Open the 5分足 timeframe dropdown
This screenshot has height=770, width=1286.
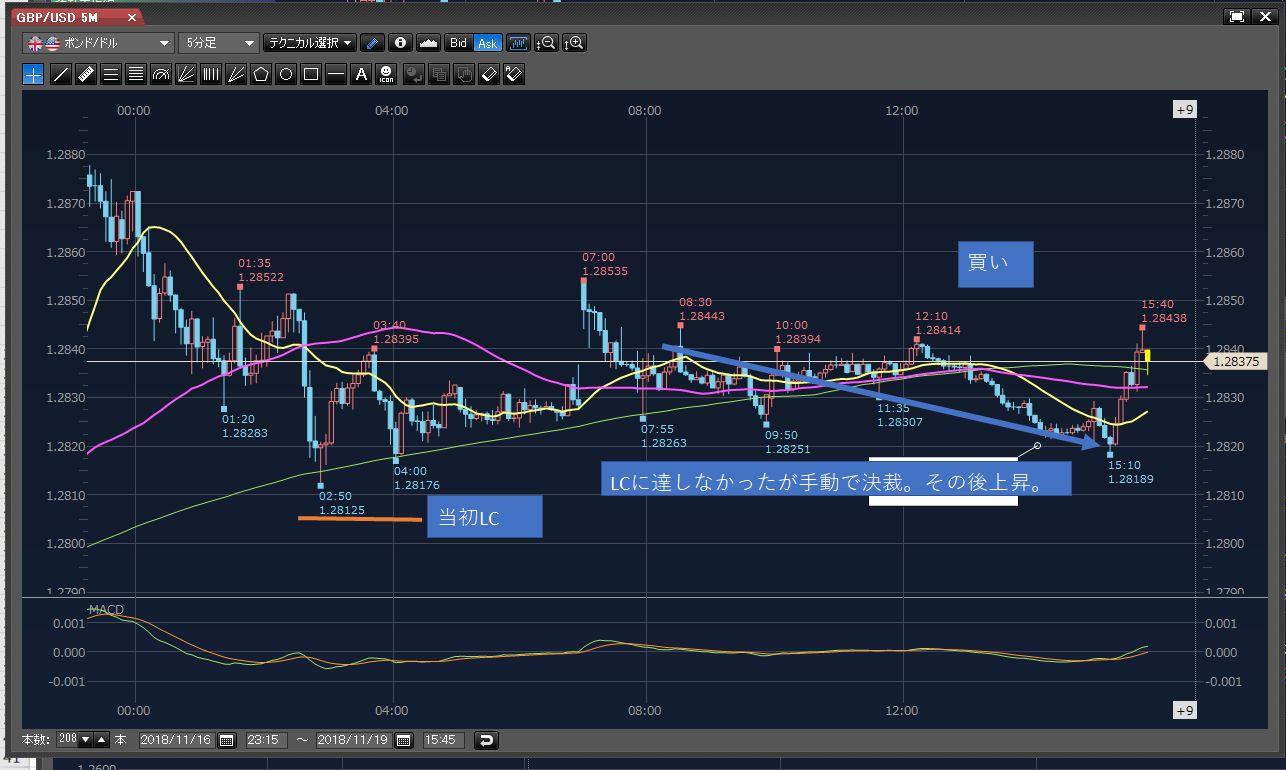pyautogui.click(x=219, y=43)
